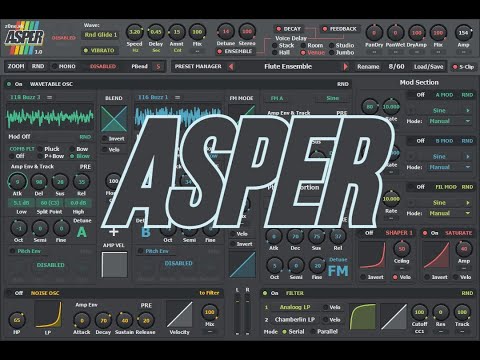Click Wavetable Osc RND button
The width and height of the screenshot is (480, 360).
click(x=343, y=84)
